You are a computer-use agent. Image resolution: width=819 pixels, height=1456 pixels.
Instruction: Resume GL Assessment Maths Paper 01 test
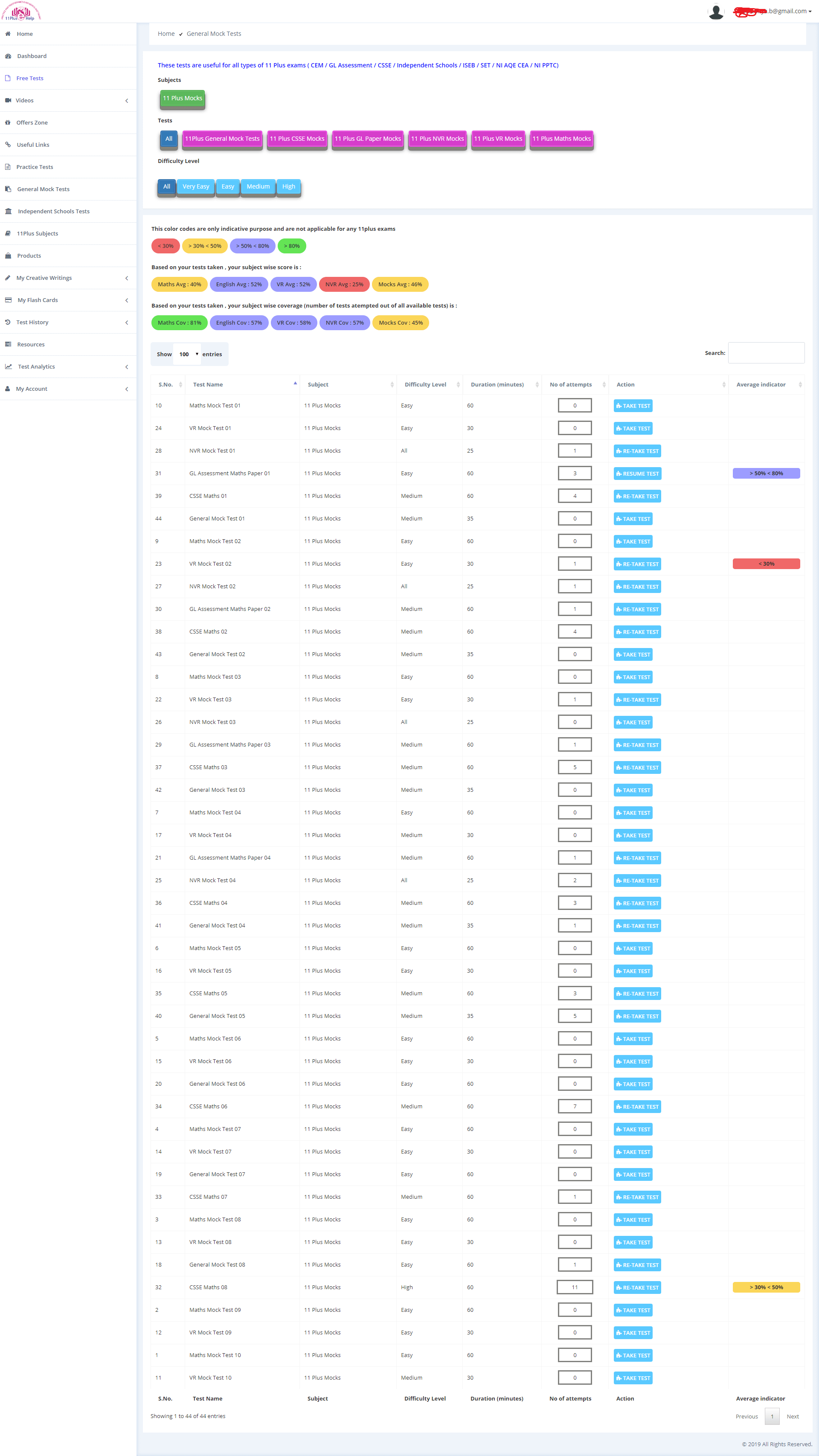pos(637,474)
